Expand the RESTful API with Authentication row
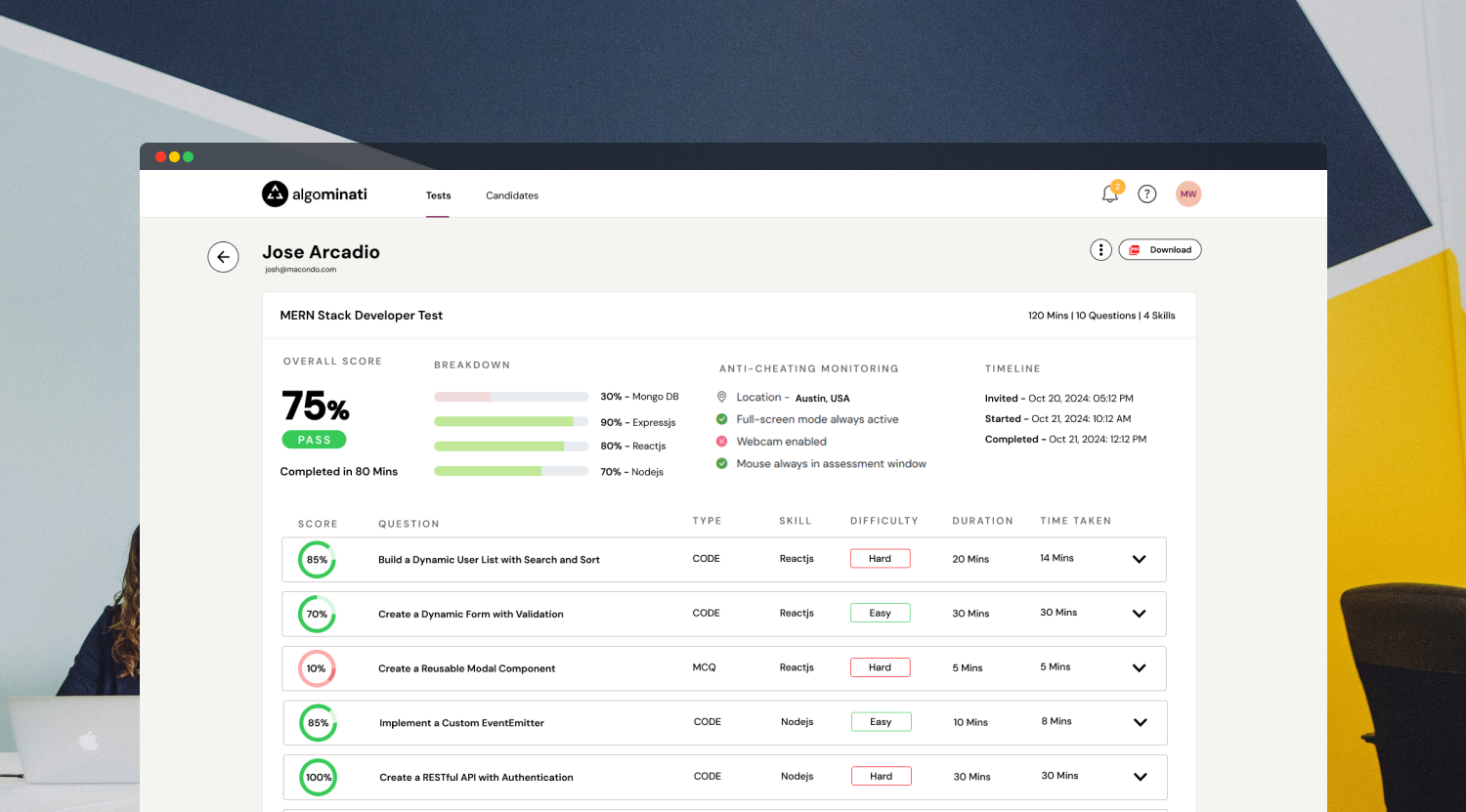Viewport: 1466px width, 812px height. [x=1140, y=778]
